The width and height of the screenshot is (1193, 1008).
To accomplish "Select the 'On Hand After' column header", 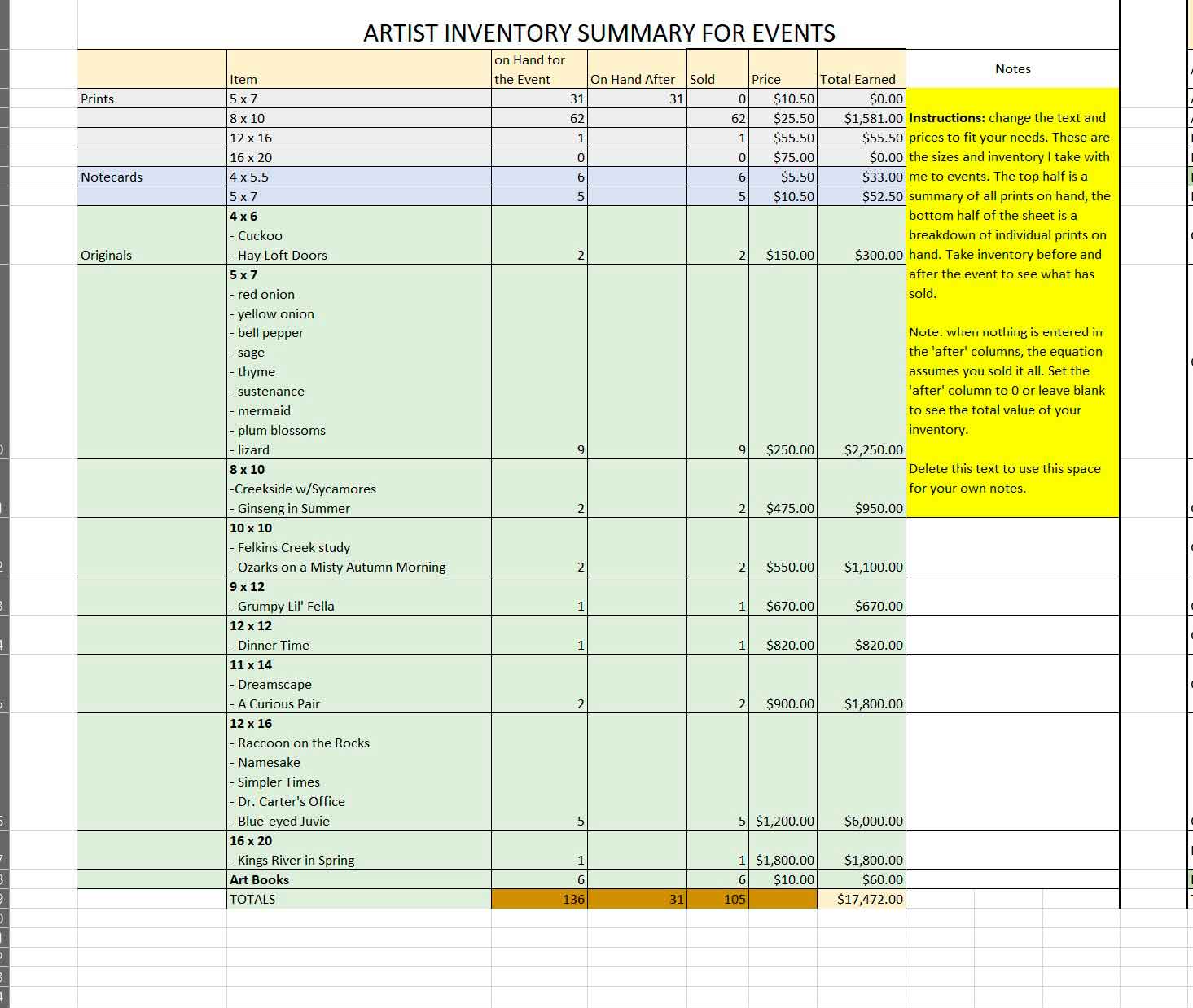I will point(633,79).
